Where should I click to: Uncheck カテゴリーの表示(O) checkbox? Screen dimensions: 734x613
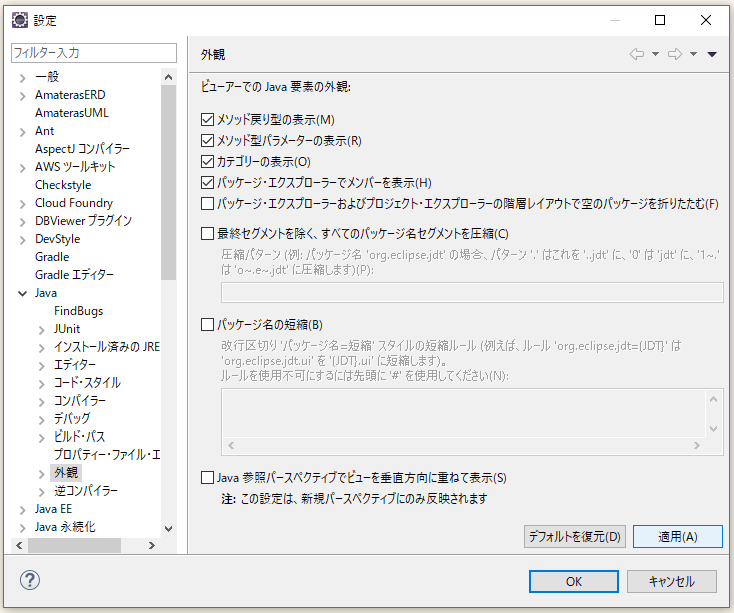coord(207,161)
